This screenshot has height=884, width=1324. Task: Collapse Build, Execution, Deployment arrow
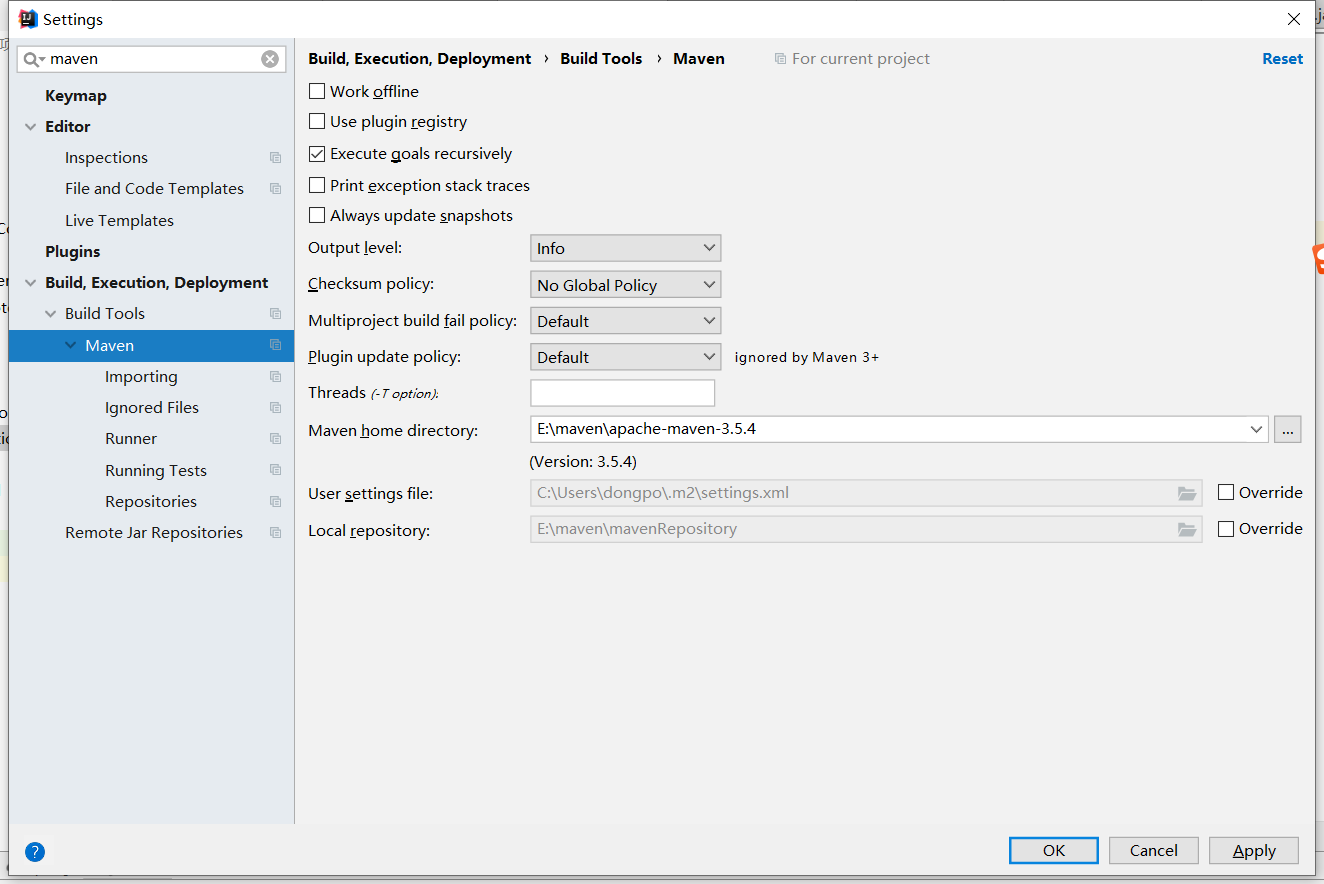coord(31,283)
